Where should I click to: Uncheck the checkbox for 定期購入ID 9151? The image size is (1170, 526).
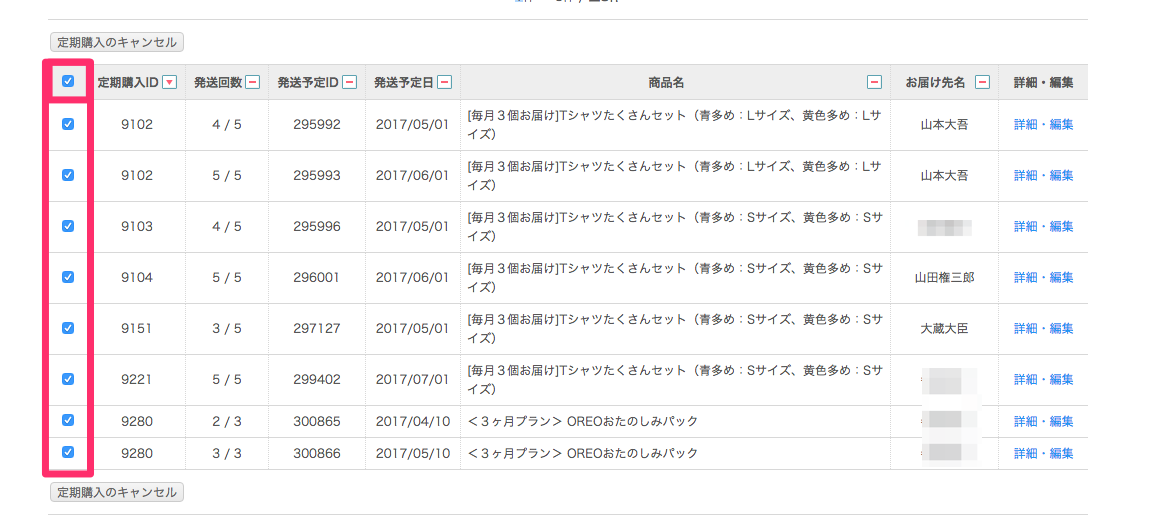[68, 328]
